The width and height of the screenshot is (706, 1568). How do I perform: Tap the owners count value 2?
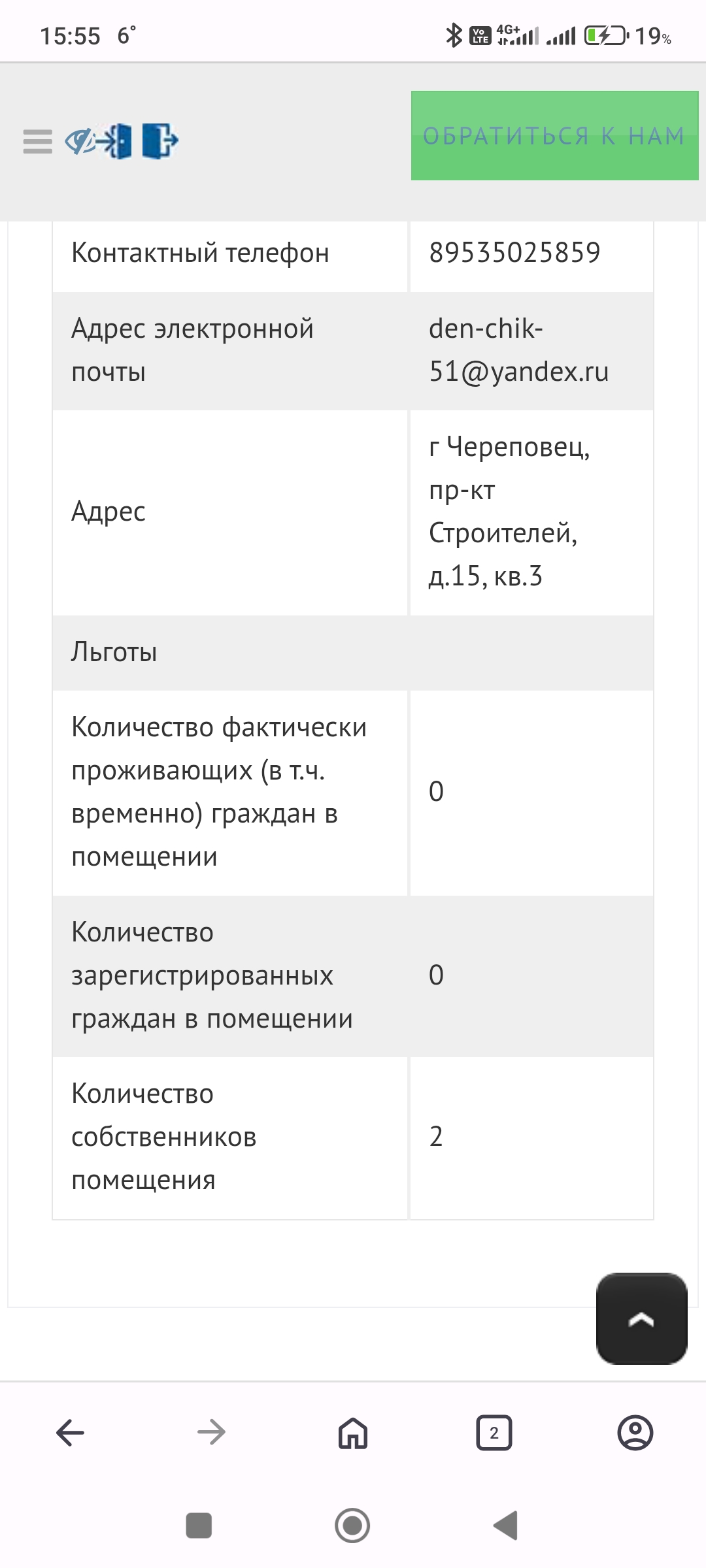[x=436, y=1137]
